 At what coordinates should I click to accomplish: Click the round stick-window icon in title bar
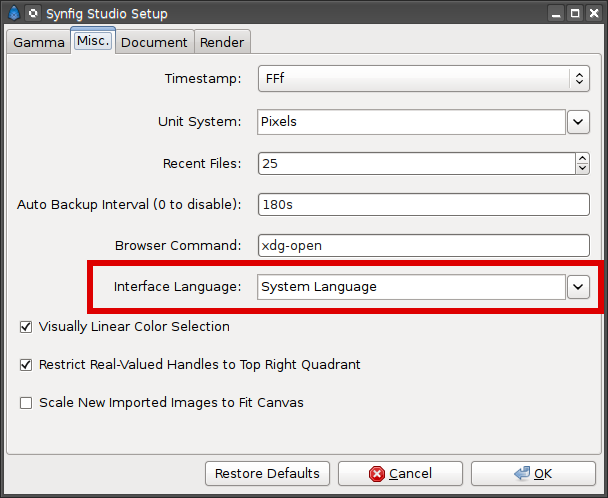(33, 14)
